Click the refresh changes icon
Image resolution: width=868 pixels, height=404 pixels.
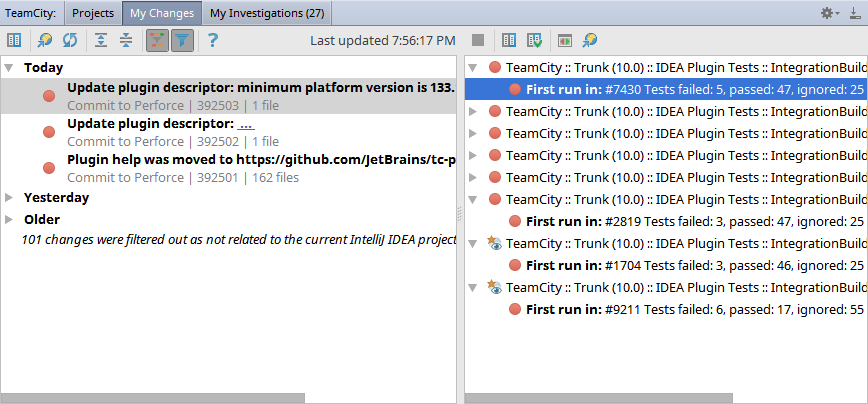[x=70, y=40]
